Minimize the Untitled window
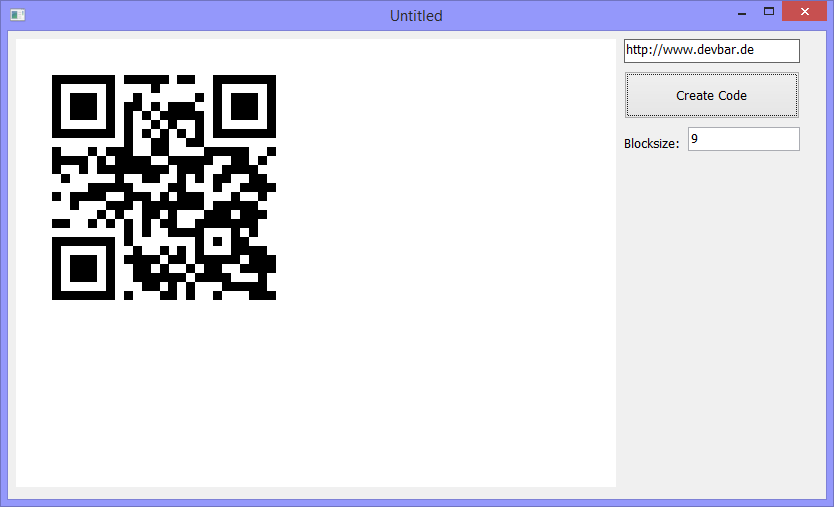Image resolution: width=834 pixels, height=507 pixels. point(742,13)
